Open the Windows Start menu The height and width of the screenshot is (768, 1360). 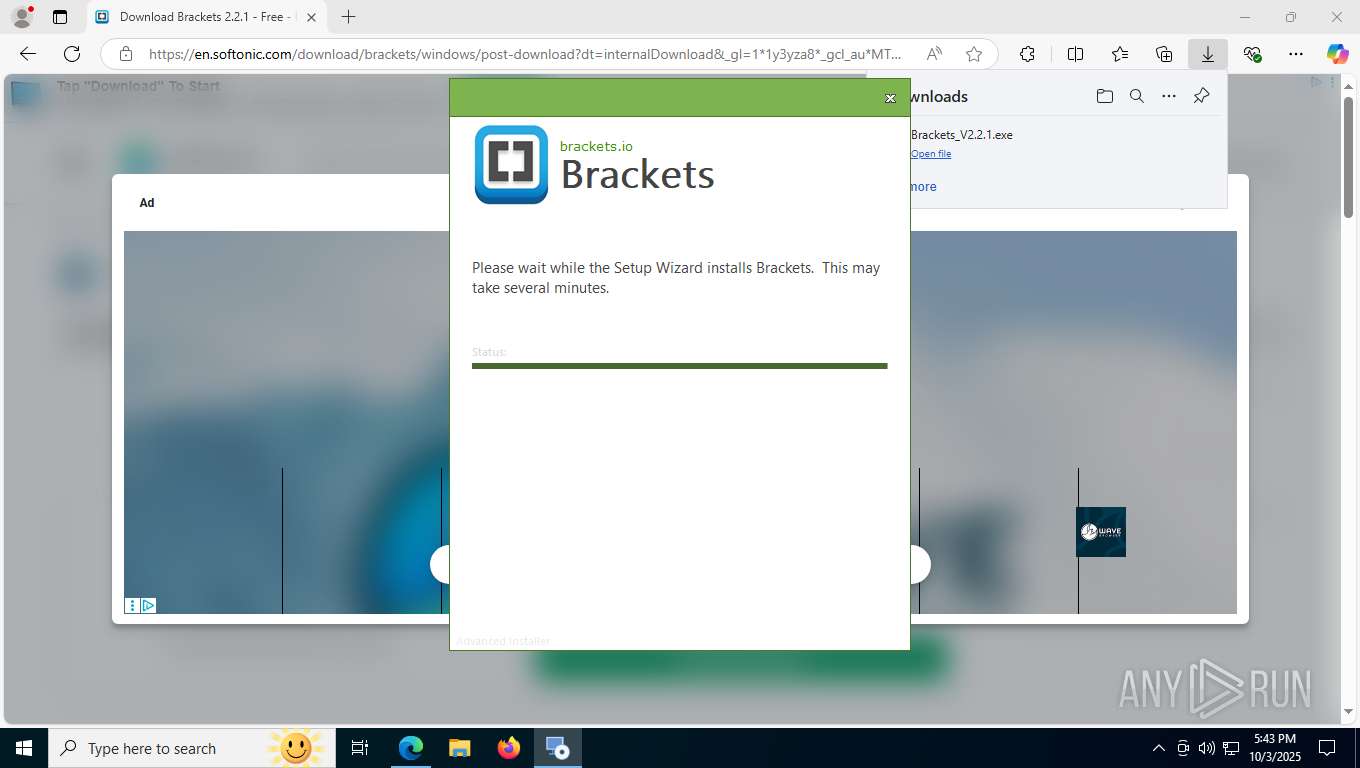pyautogui.click(x=24, y=748)
